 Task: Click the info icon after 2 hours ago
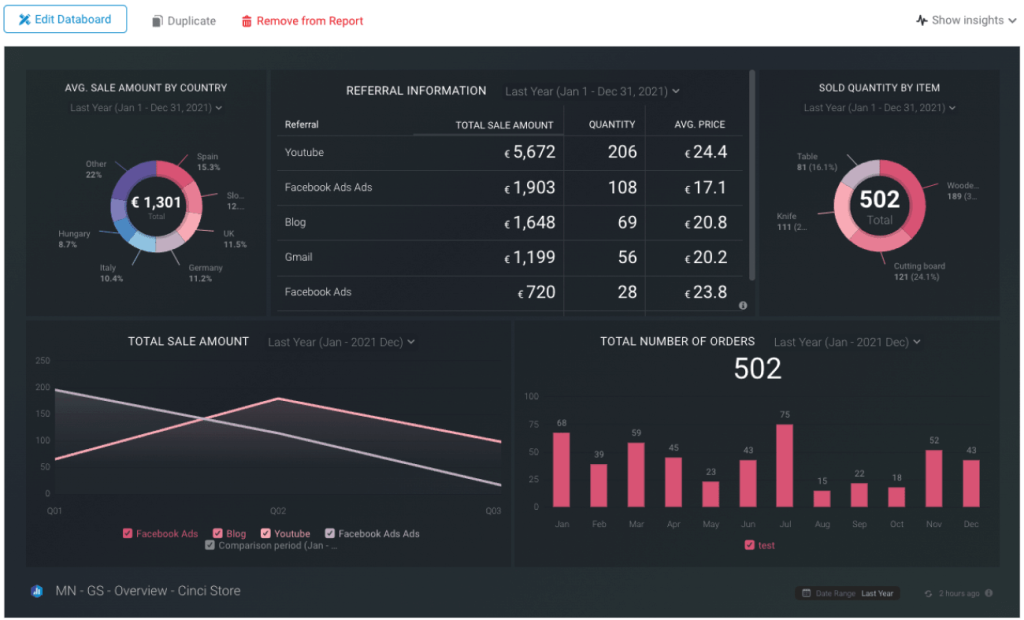point(989,593)
